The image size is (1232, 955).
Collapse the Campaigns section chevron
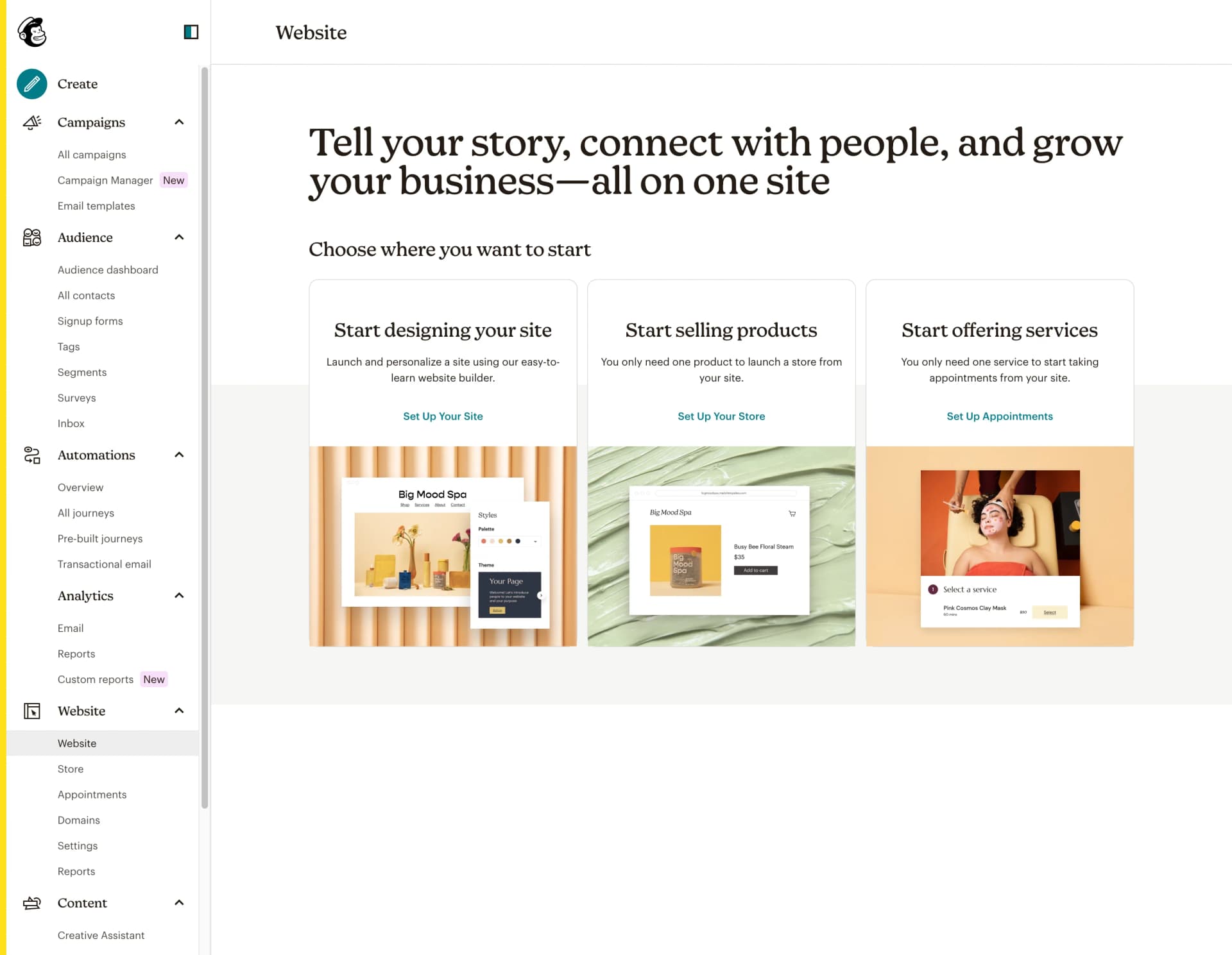[x=179, y=123]
